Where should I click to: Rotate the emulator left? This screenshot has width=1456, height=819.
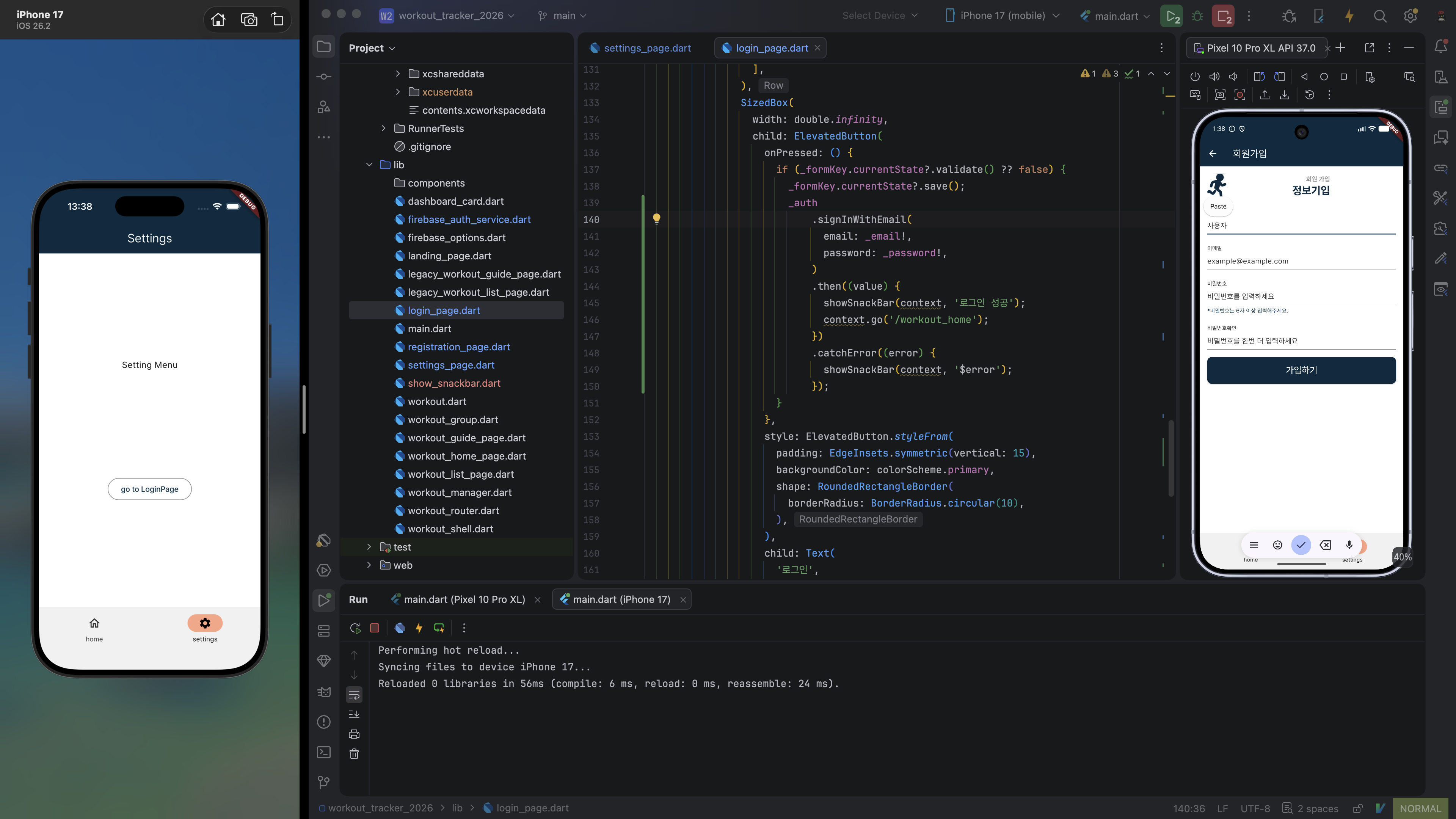1259,76
